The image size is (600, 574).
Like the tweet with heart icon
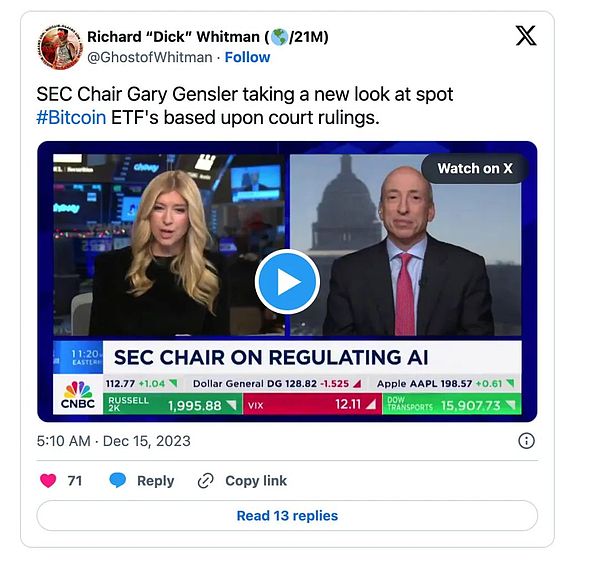(48, 481)
